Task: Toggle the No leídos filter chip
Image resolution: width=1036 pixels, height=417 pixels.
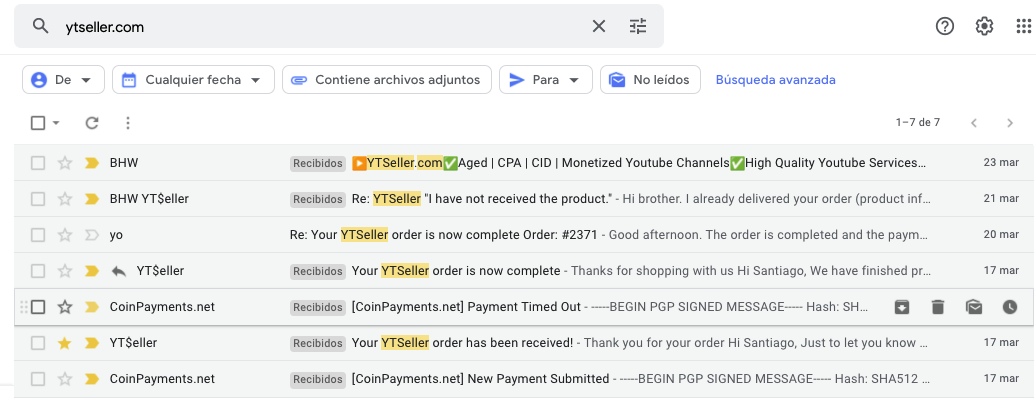Action: tap(650, 79)
